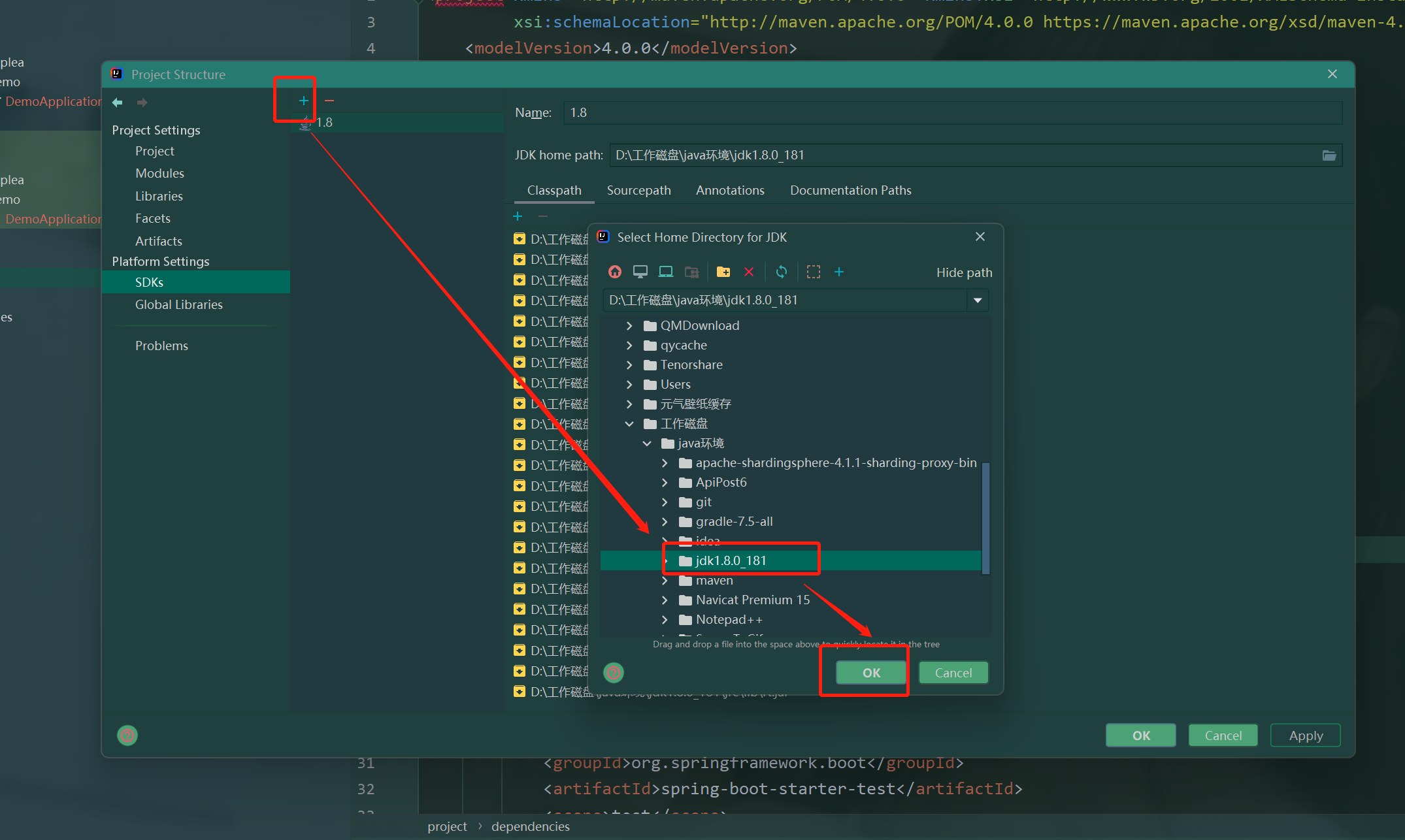This screenshot has width=1405, height=840.
Task: Select Global Libraries under Platform Settings
Action: pyautogui.click(x=178, y=304)
